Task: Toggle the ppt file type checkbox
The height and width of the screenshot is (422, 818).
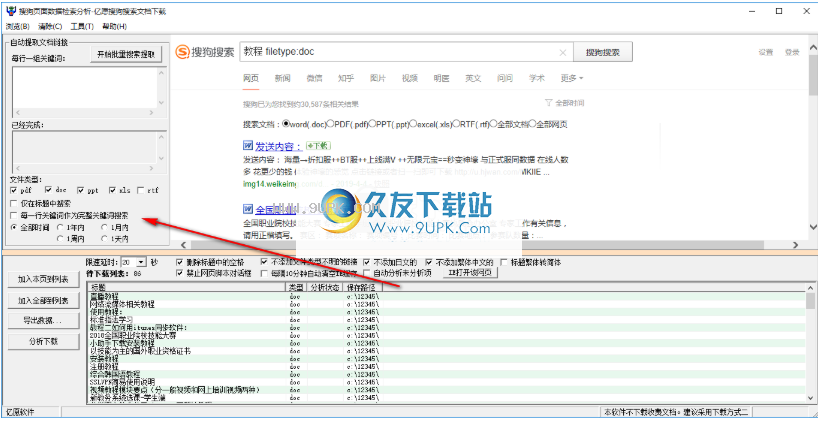Action: [80, 190]
